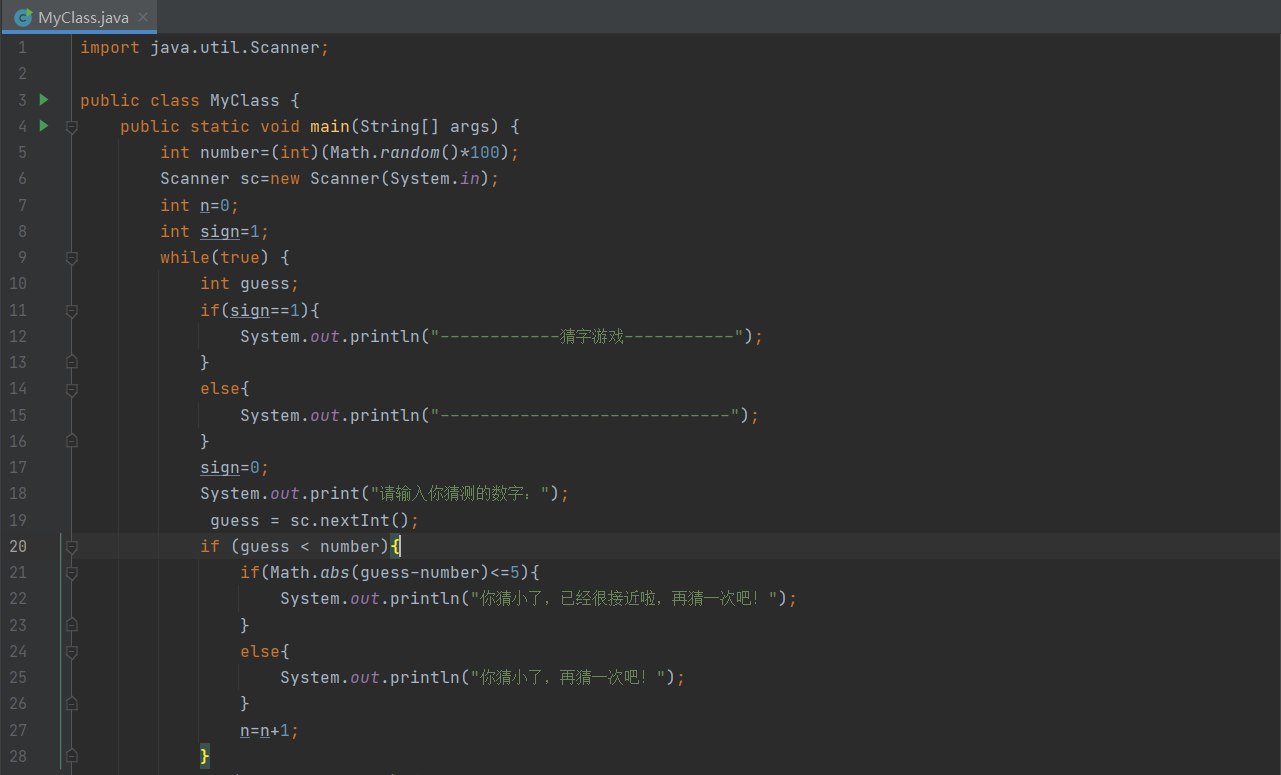Viewport: 1281px width, 775px height.
Task: Click line number 10 in the gutter
Action: point(18,284)
